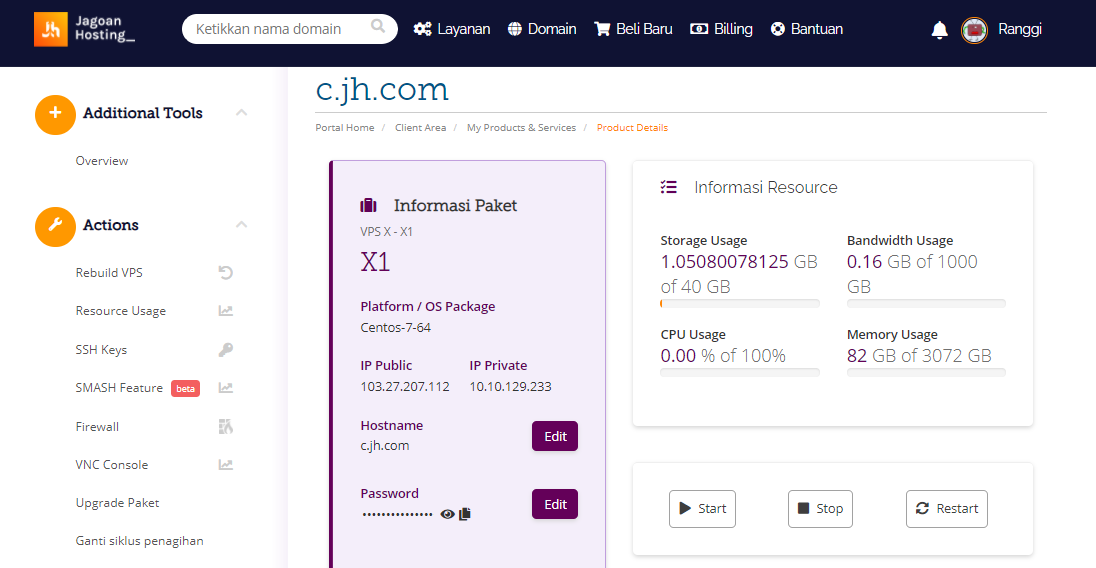
Task: Click the chart icon beside VNC Console
Action: click(x=225, y=465)
